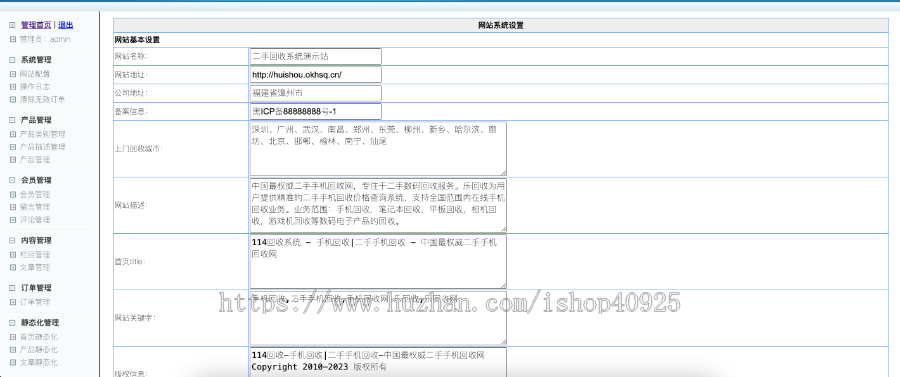Click the 管理员: admin text
Viewport: 900px width, 377px height.
(45, 39)
